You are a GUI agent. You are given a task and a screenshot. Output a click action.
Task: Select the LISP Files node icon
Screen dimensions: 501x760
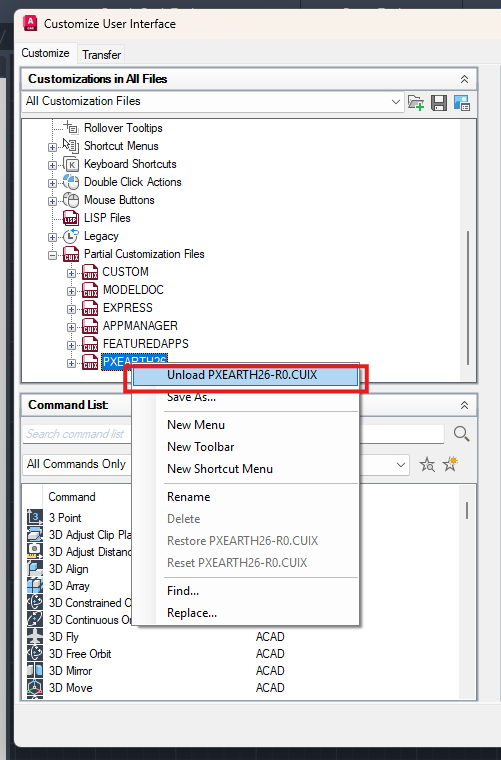pos(71,218)
